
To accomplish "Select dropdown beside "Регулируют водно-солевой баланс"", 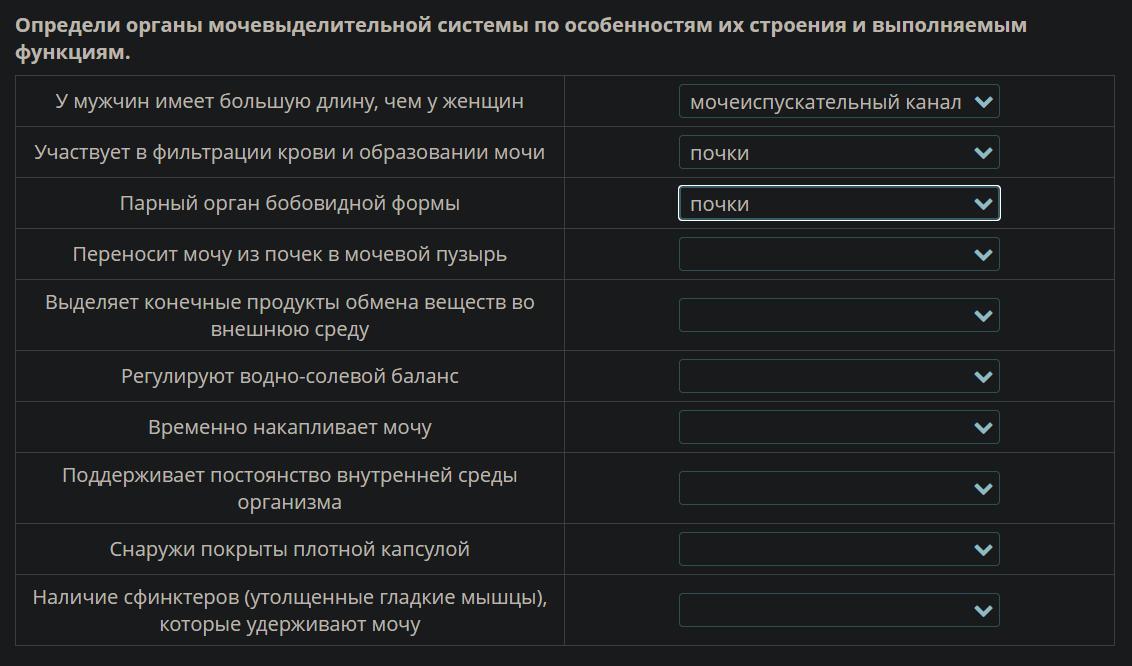I will [838, 377].
